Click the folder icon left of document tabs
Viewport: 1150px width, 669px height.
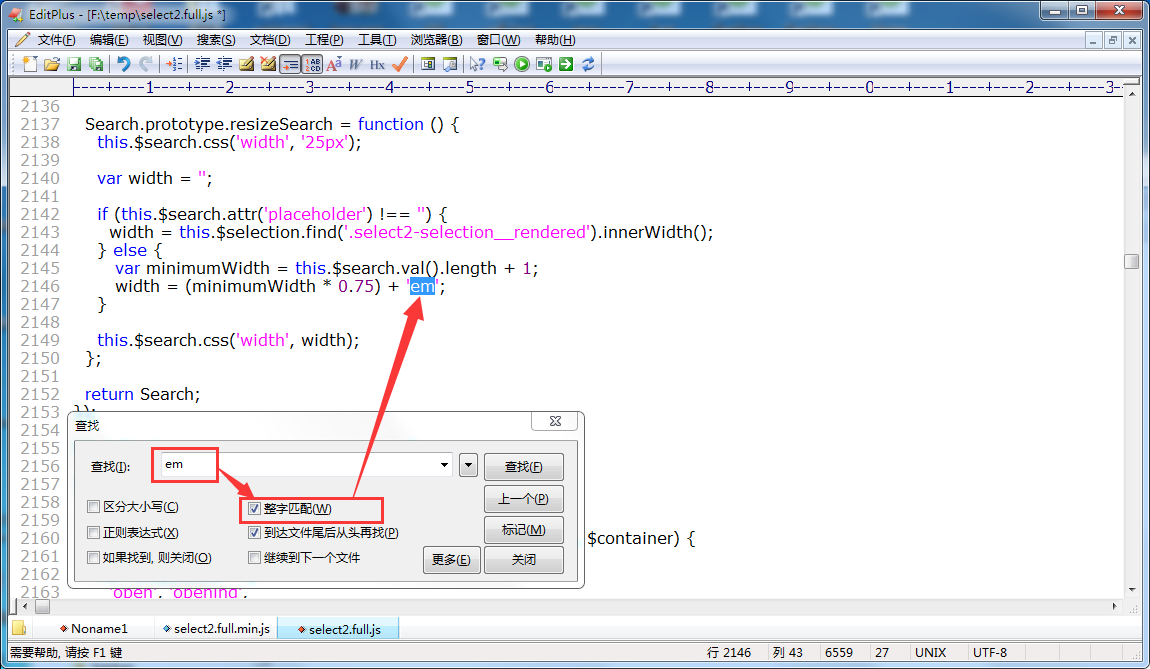click(x=19, y=629)
